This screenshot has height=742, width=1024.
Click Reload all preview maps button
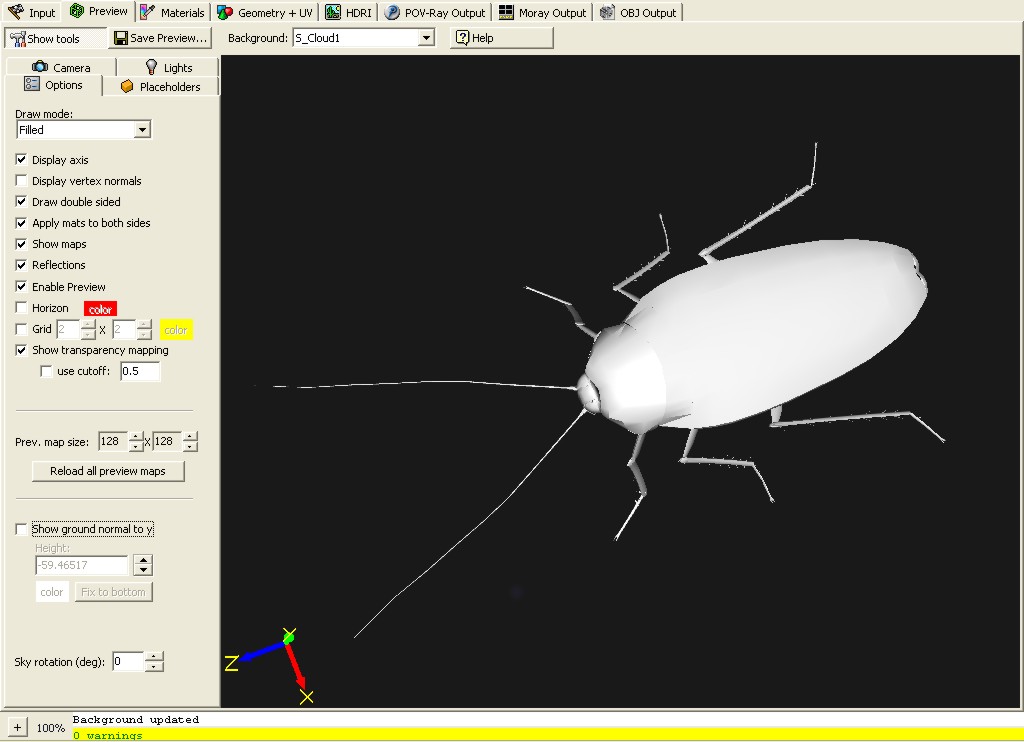pos(109,471)
